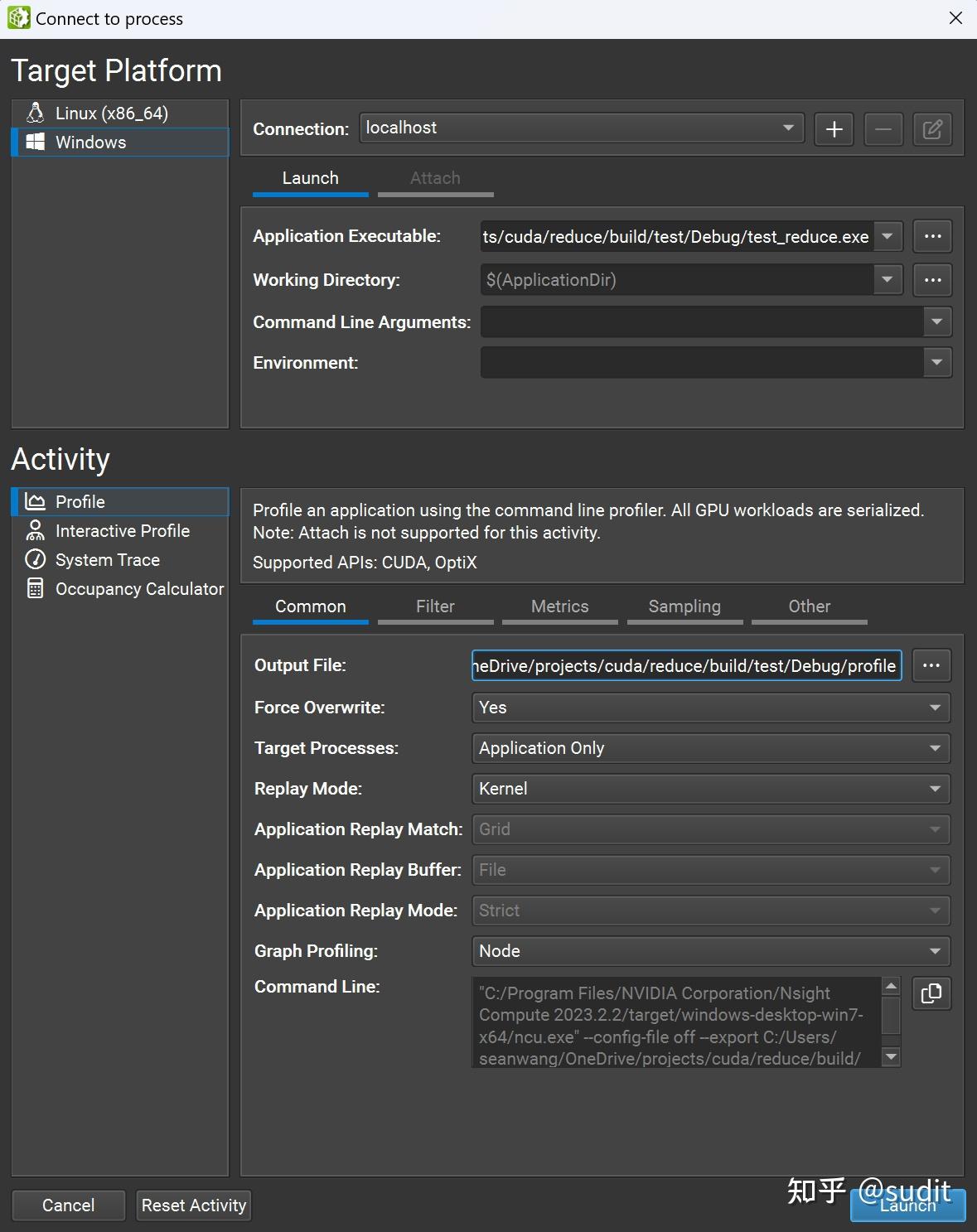Switch to the Metrics tab
Viewport: 977px width, 1232px height.
tap(559, 606)
